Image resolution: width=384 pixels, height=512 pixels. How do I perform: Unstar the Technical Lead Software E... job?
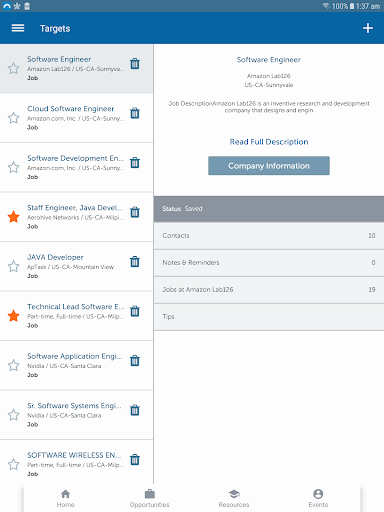pos(14,316)
